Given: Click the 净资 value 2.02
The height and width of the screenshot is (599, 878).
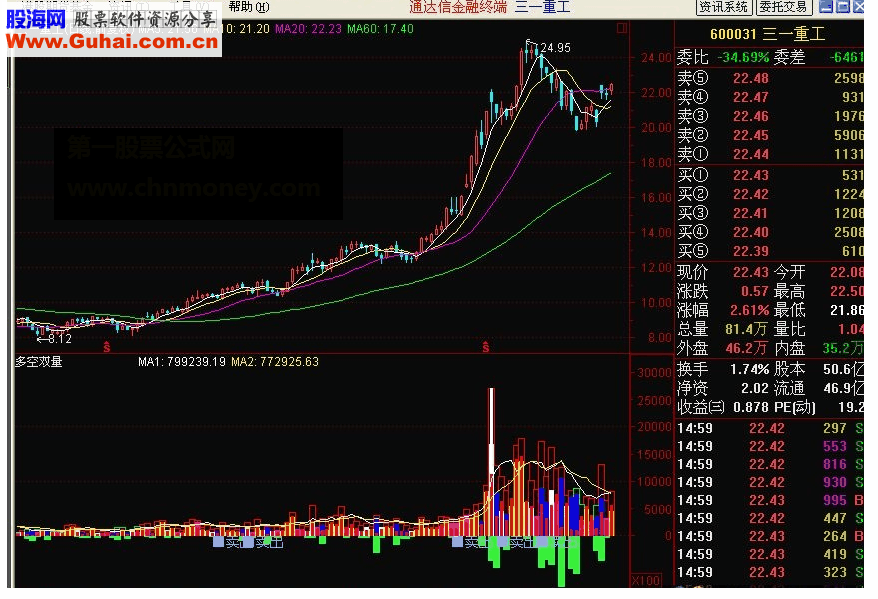Looking at the screenshot, I should (x=755, y=389).
